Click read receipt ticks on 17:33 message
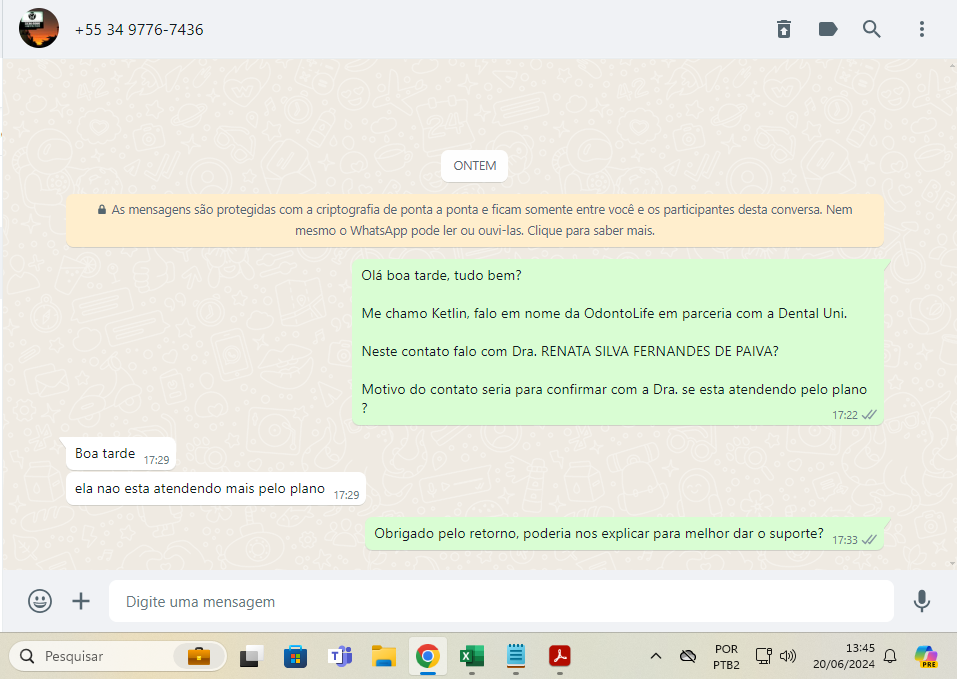Image resolution: width=957 pixels, height=679 pixels. coord(869,539)
